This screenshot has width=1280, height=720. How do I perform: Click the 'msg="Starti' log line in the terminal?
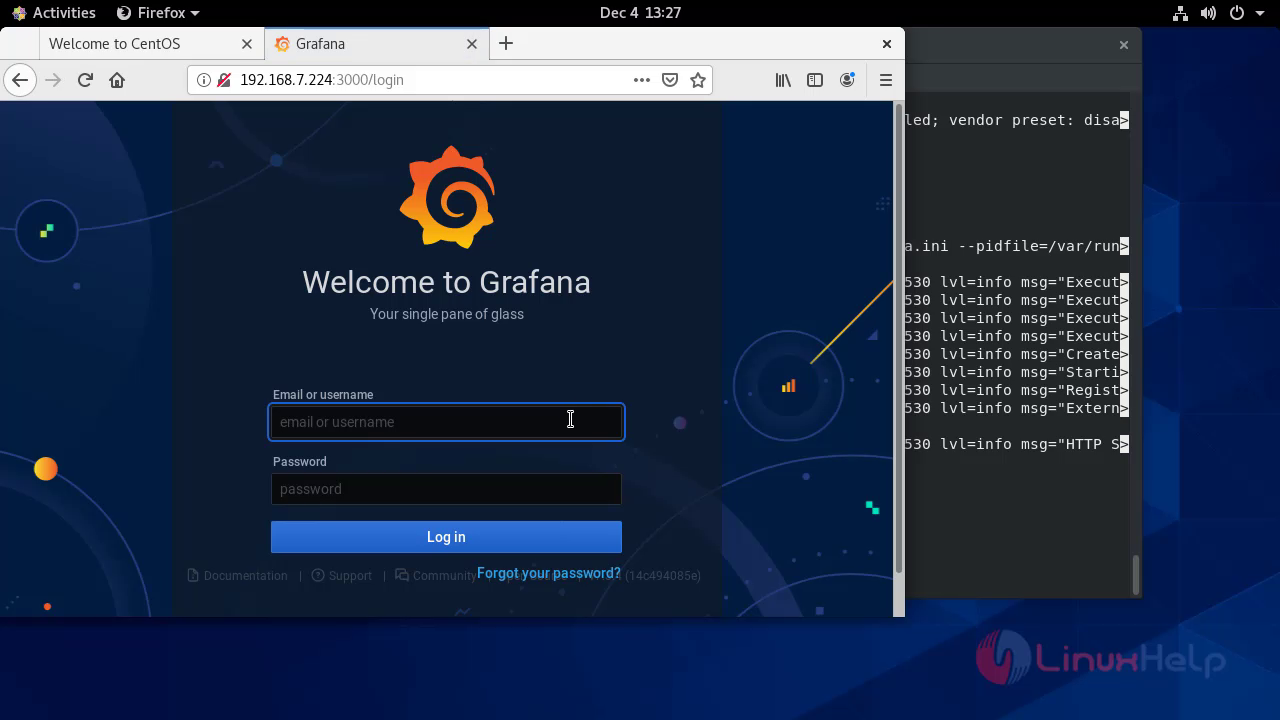(1016, 372)
